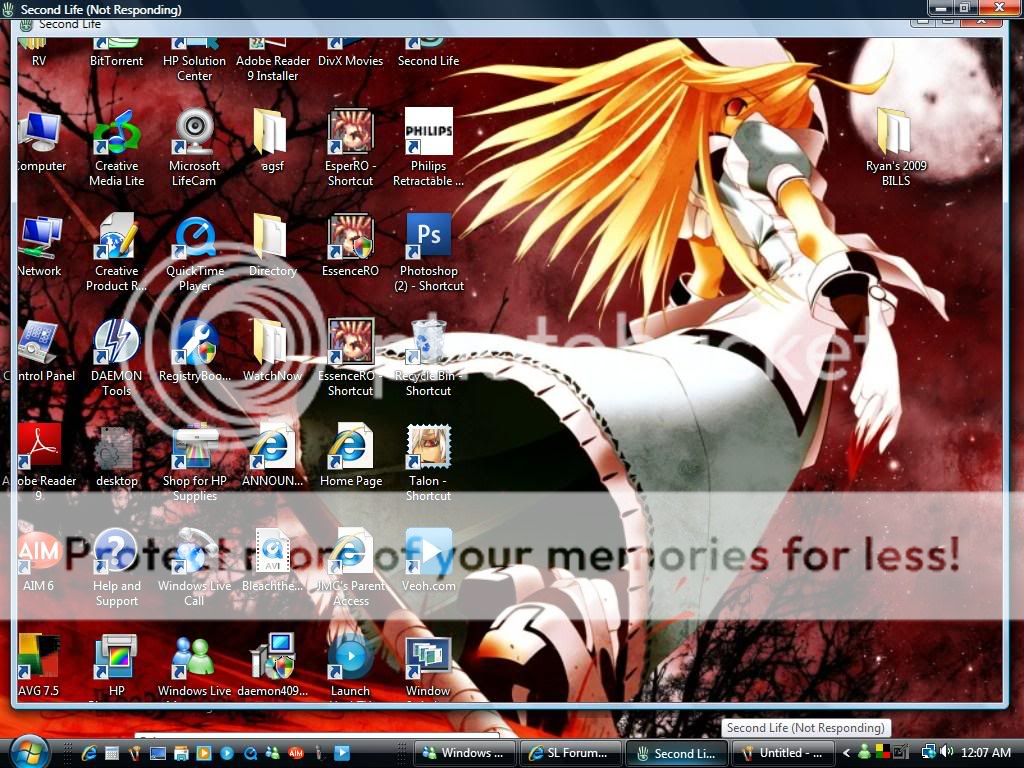Select the Bleachthe... AVI video file
The image size is (1024, 768).
click(272, 562)
